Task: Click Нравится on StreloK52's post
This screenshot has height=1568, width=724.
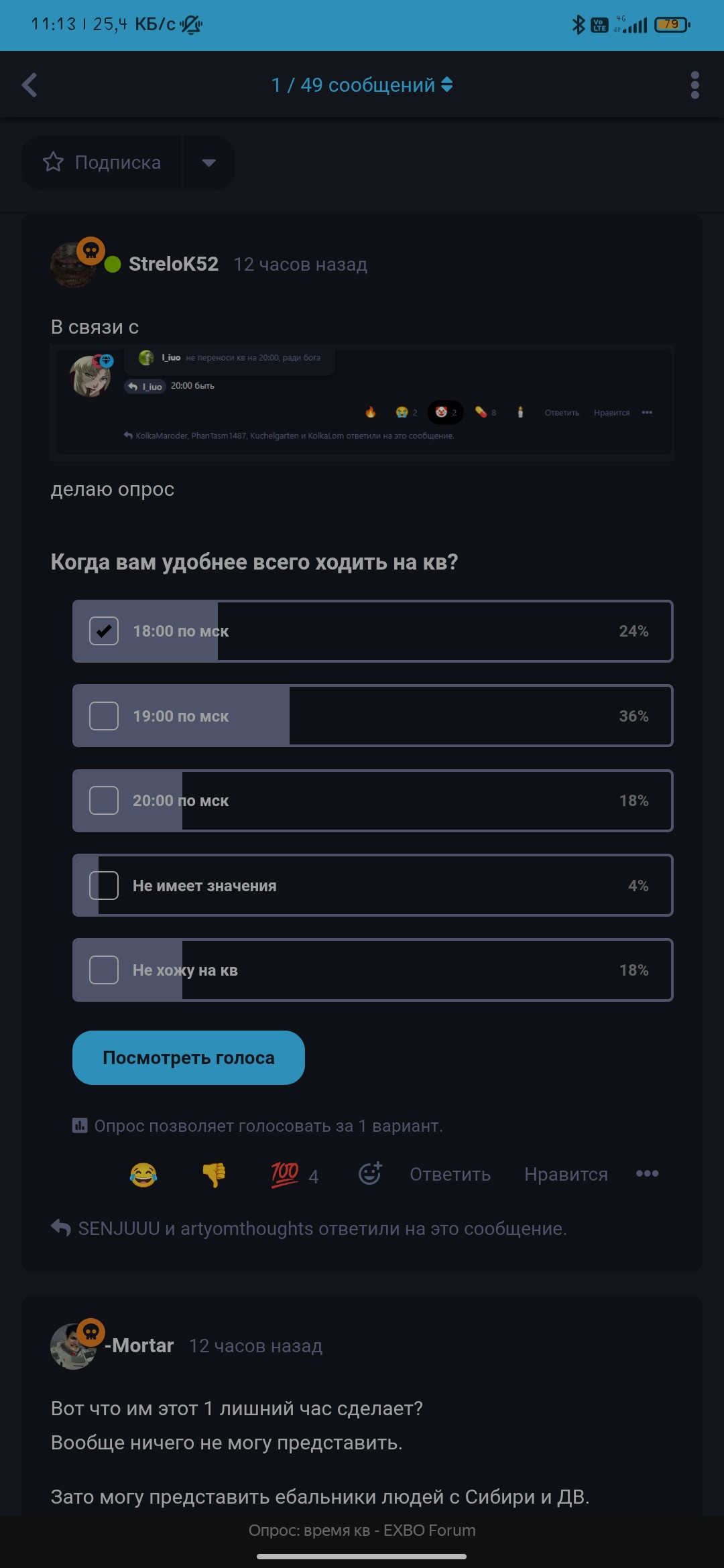Action: click(x=566, y=1175)
